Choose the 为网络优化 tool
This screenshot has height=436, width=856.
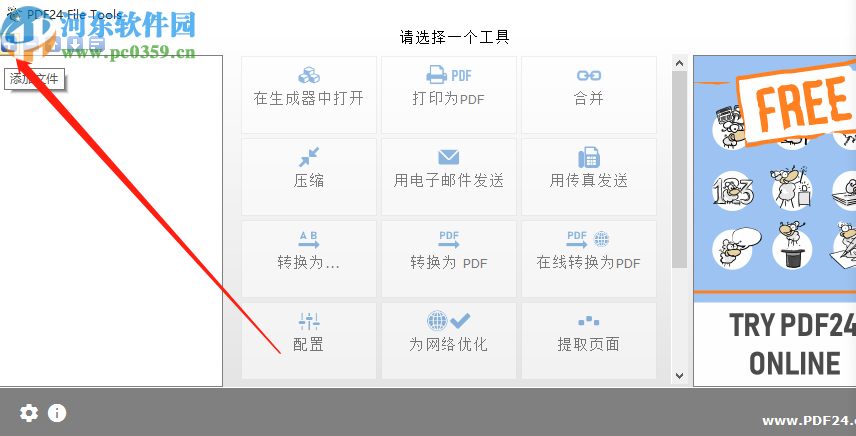449,341
